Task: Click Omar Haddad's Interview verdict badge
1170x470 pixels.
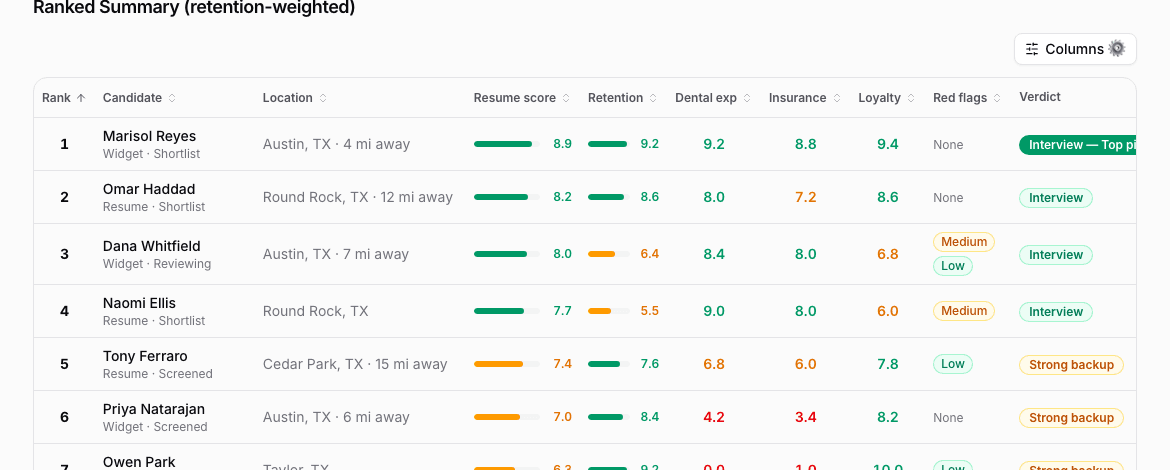Action: 1056,198
